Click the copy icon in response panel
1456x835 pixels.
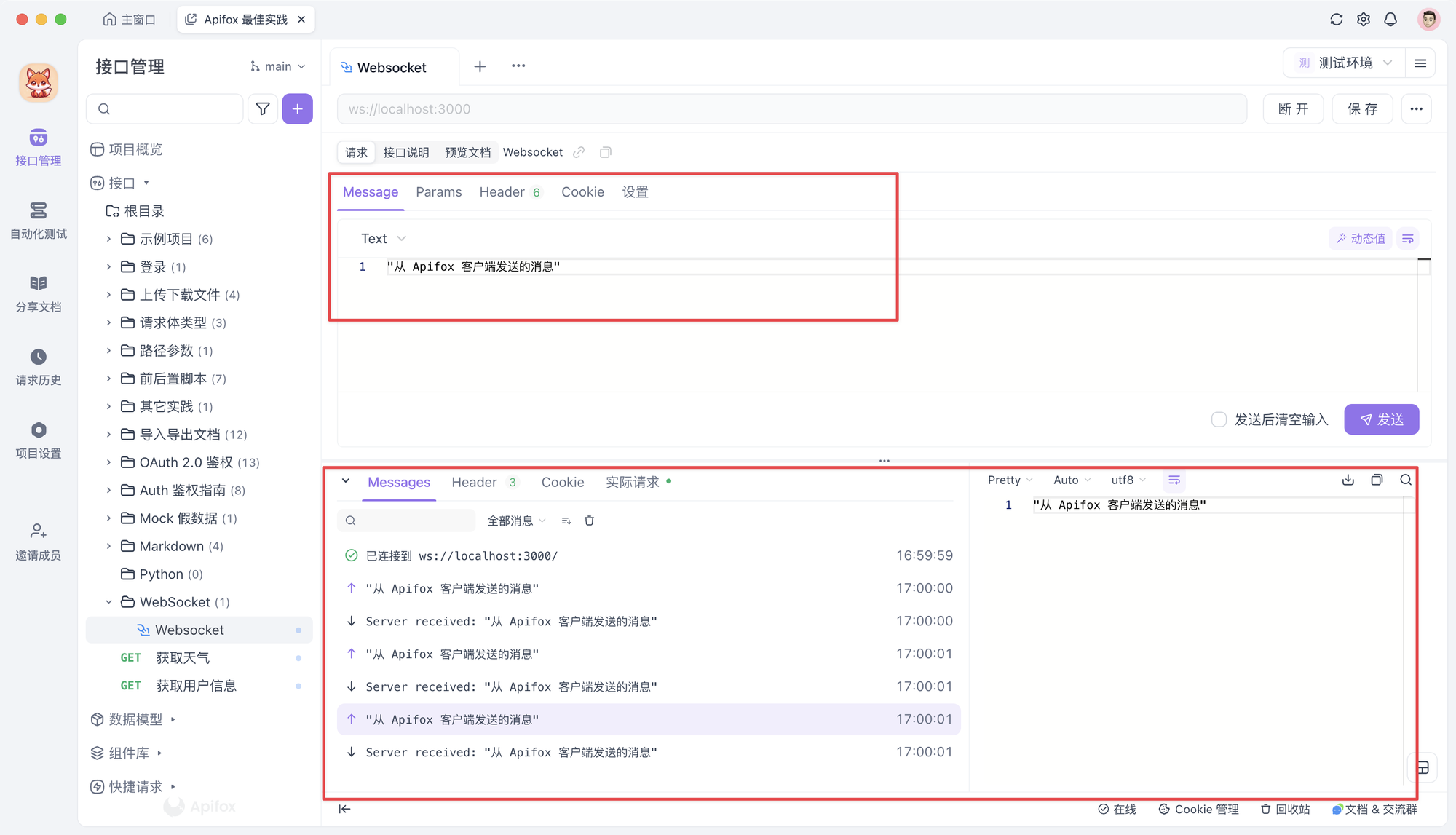(x=1376, y=481)
